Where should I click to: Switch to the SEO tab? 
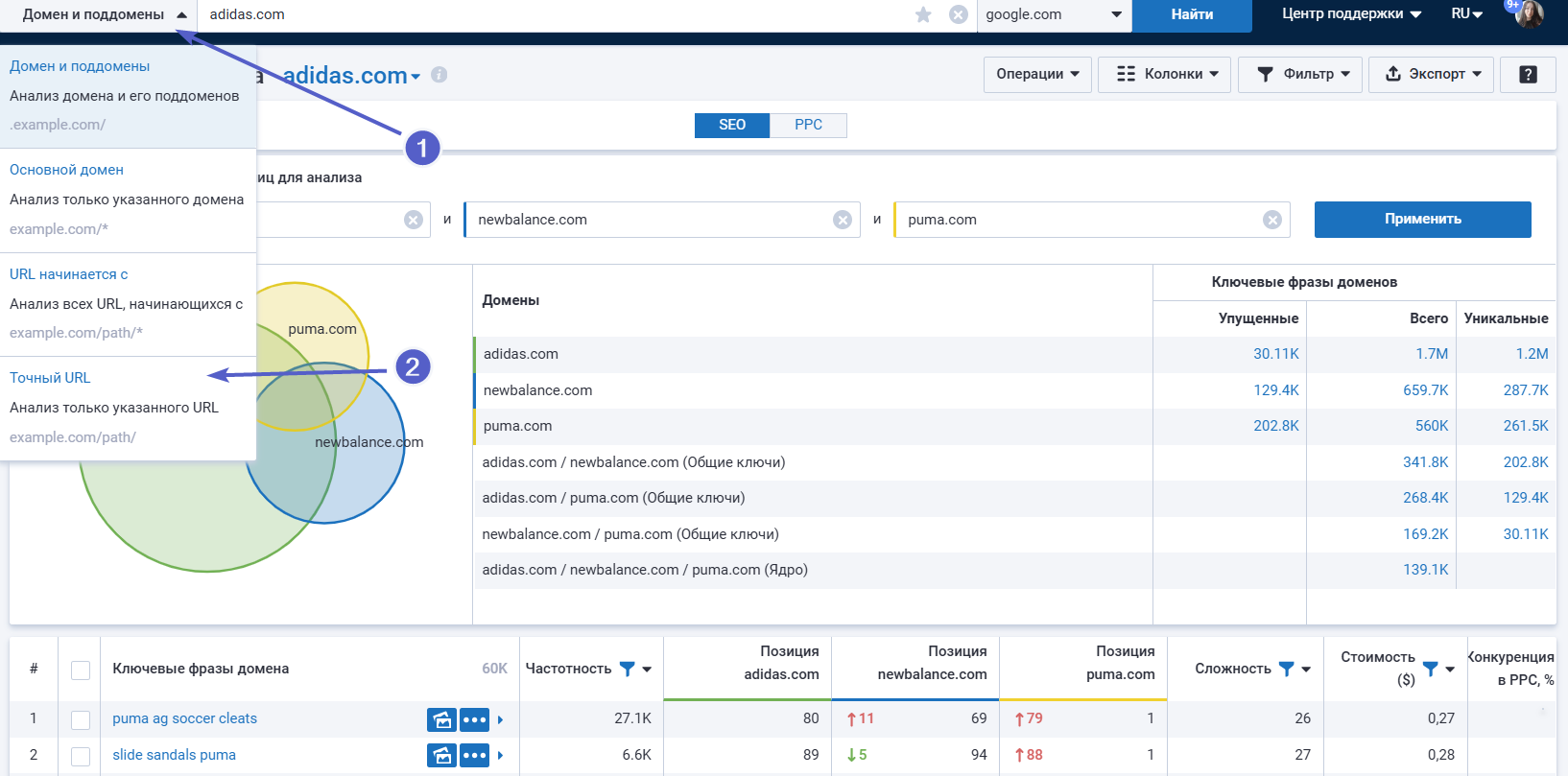tap(732, 125)
